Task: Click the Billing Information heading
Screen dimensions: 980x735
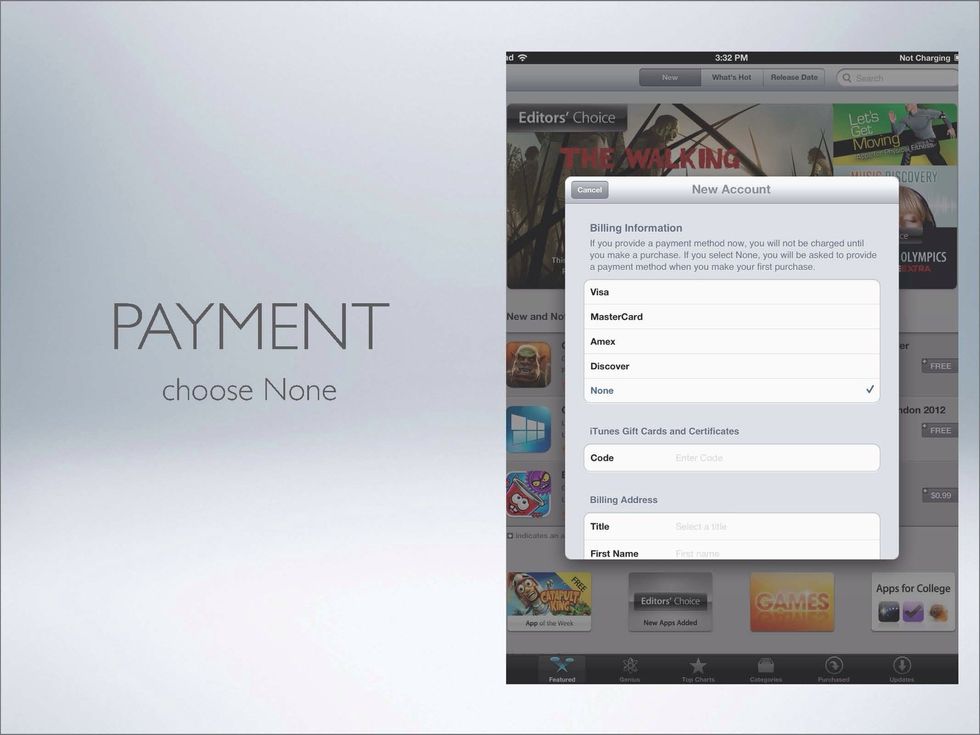Action: point(636,228)
